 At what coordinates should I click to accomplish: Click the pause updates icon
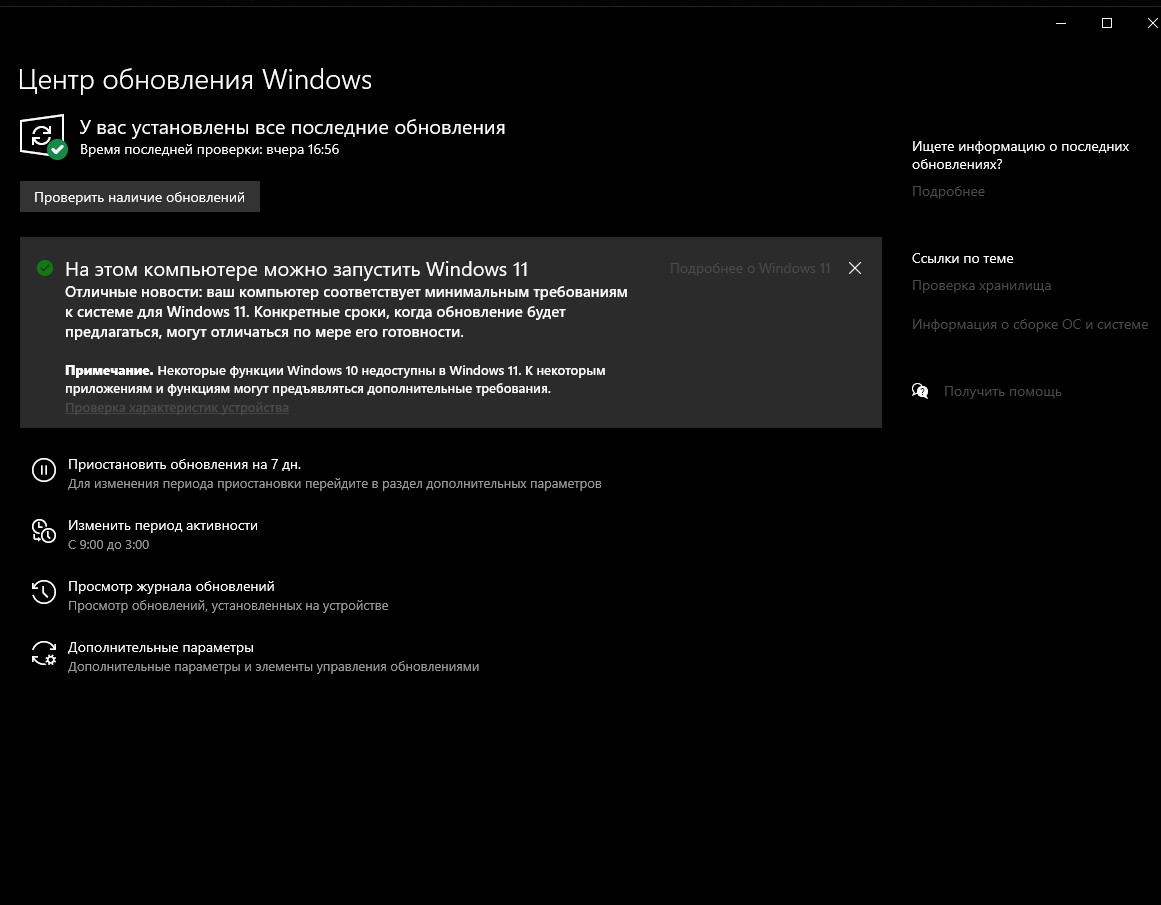coord(44,470)
